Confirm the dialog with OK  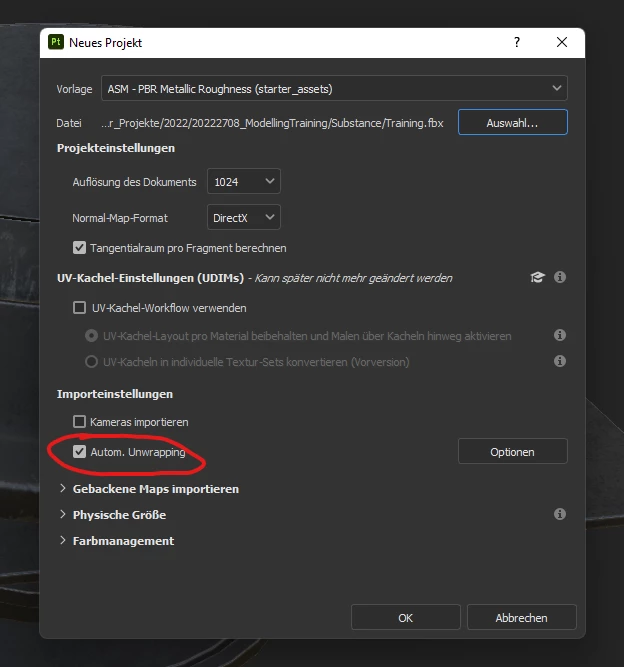[406, 617]
